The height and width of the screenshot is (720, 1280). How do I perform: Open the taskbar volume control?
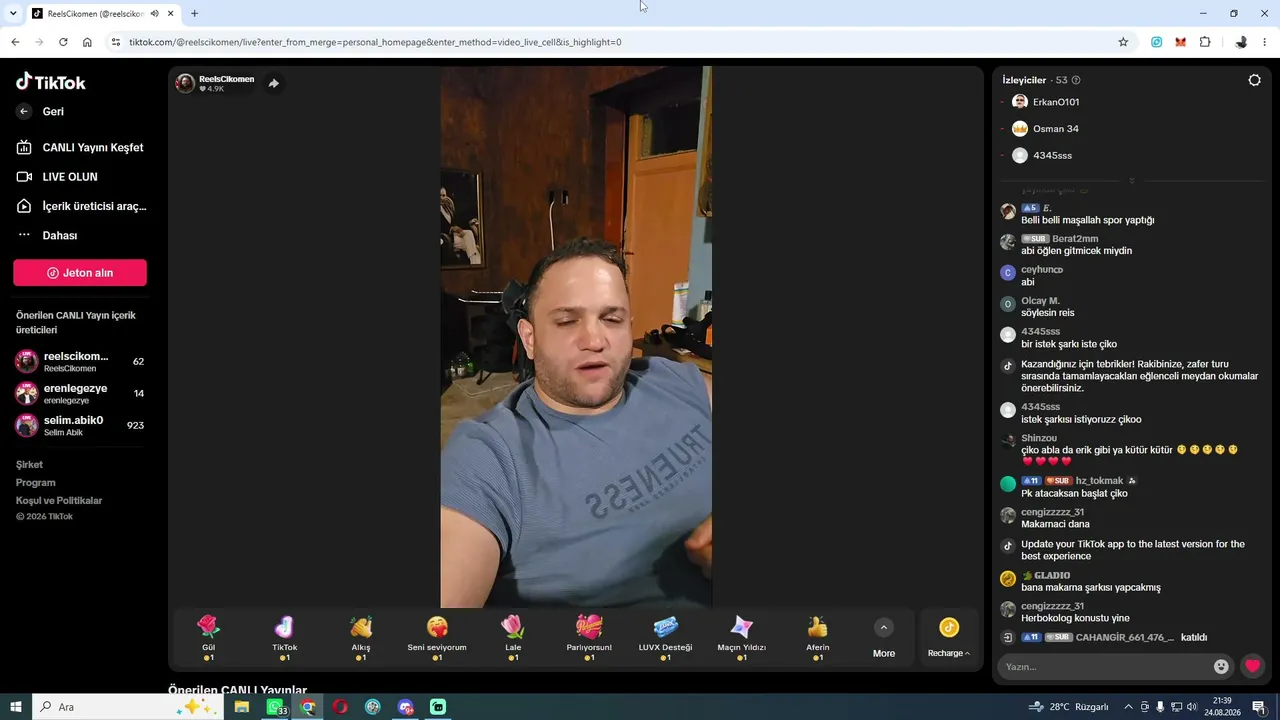point(1192,707)
